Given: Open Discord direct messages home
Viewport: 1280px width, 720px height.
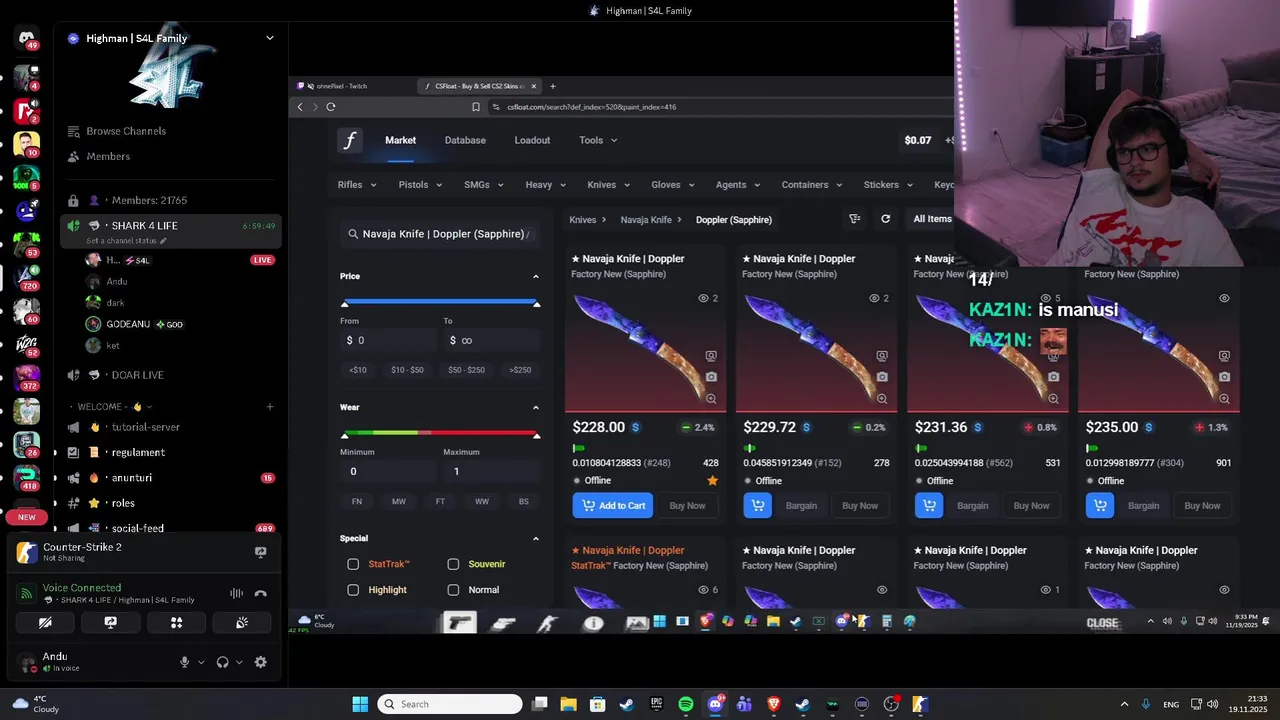Looking at the screenshot, I should (27, 39).
